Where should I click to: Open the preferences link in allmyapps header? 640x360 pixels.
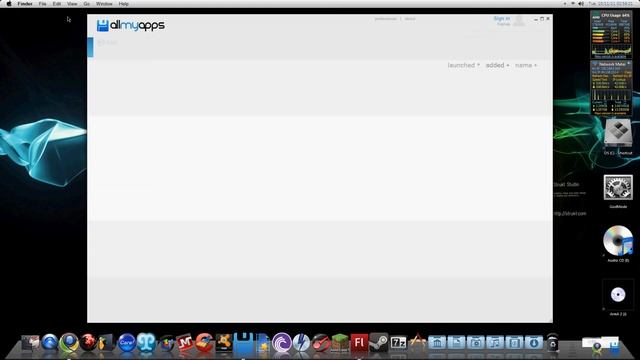pos(385,19)
